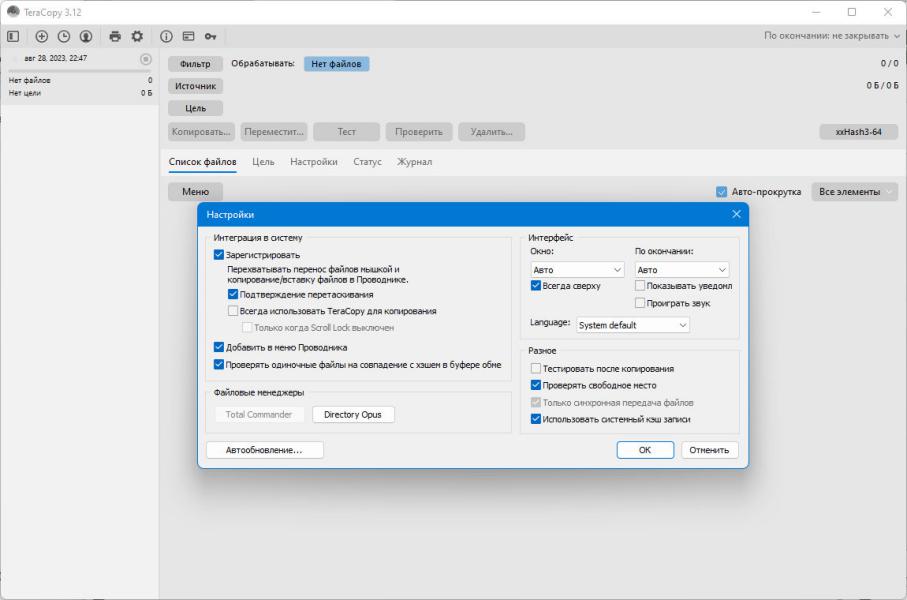The width and height of the screenshot is (907, 600).
Task: Click the print icon in toolbar
Action: pyautogui.click(x=115, y=36)
